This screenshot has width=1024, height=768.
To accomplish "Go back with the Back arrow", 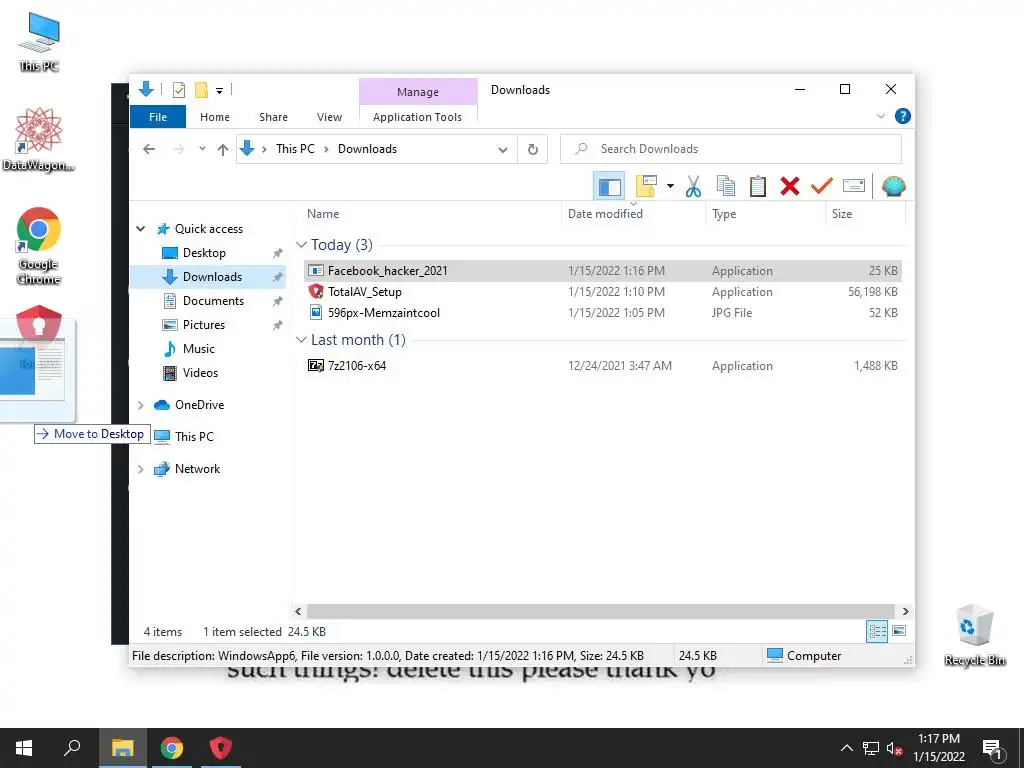I will pyautogui.click(x=149, y=150).
